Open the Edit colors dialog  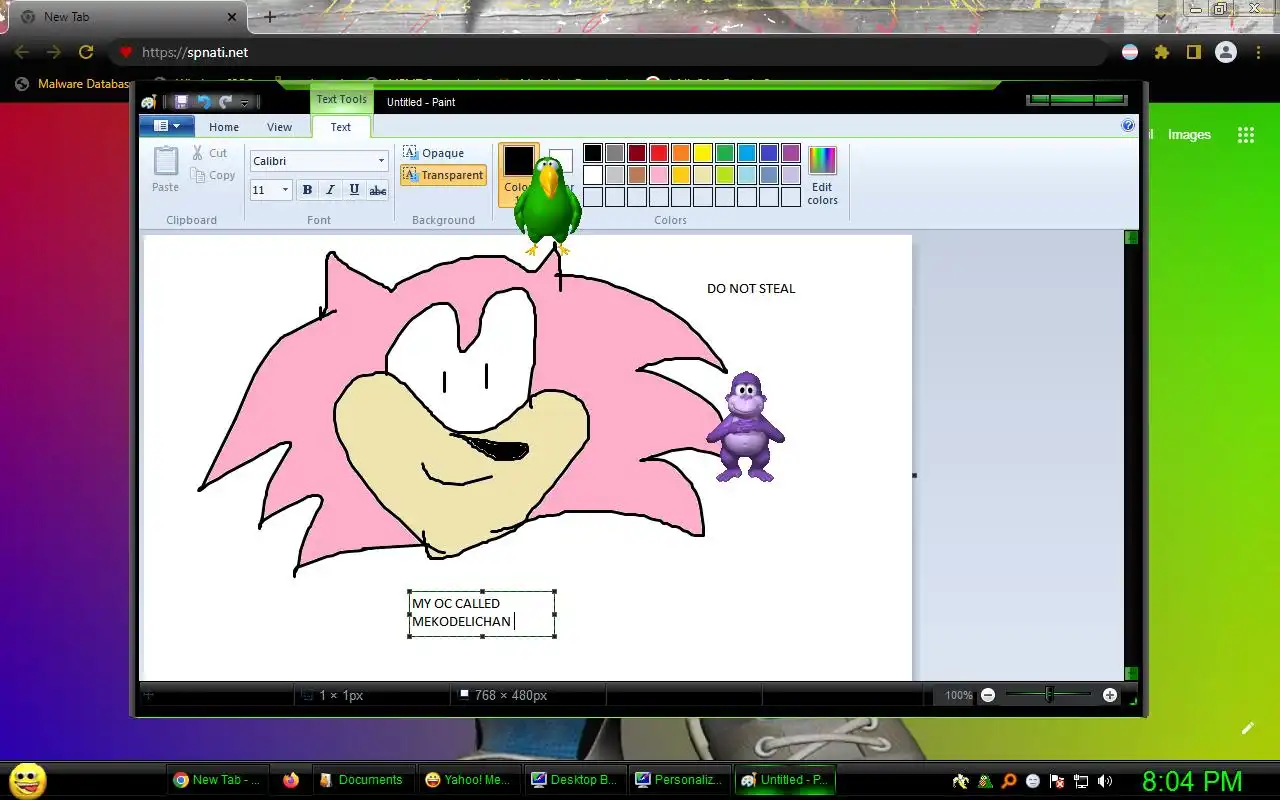coord(822,175)
